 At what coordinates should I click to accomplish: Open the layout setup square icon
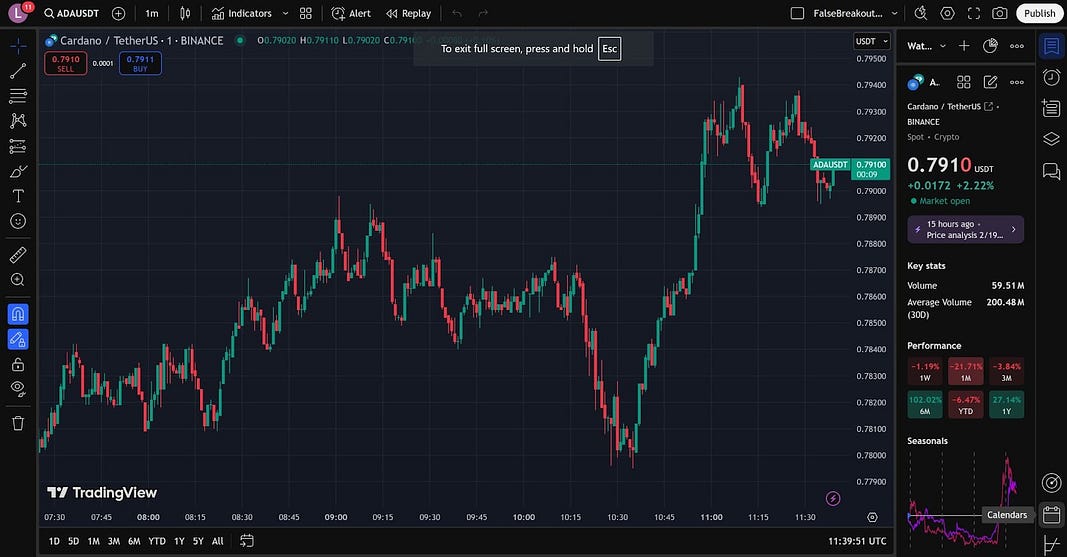coord(798,14)
